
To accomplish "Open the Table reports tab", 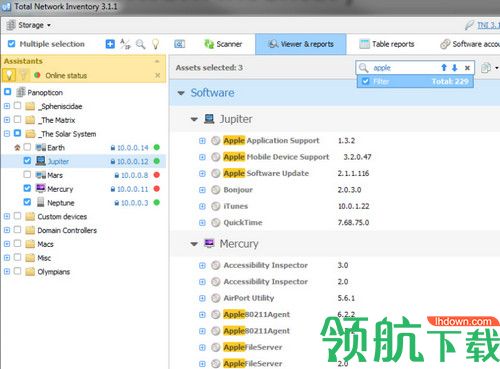I will [387, 44].
